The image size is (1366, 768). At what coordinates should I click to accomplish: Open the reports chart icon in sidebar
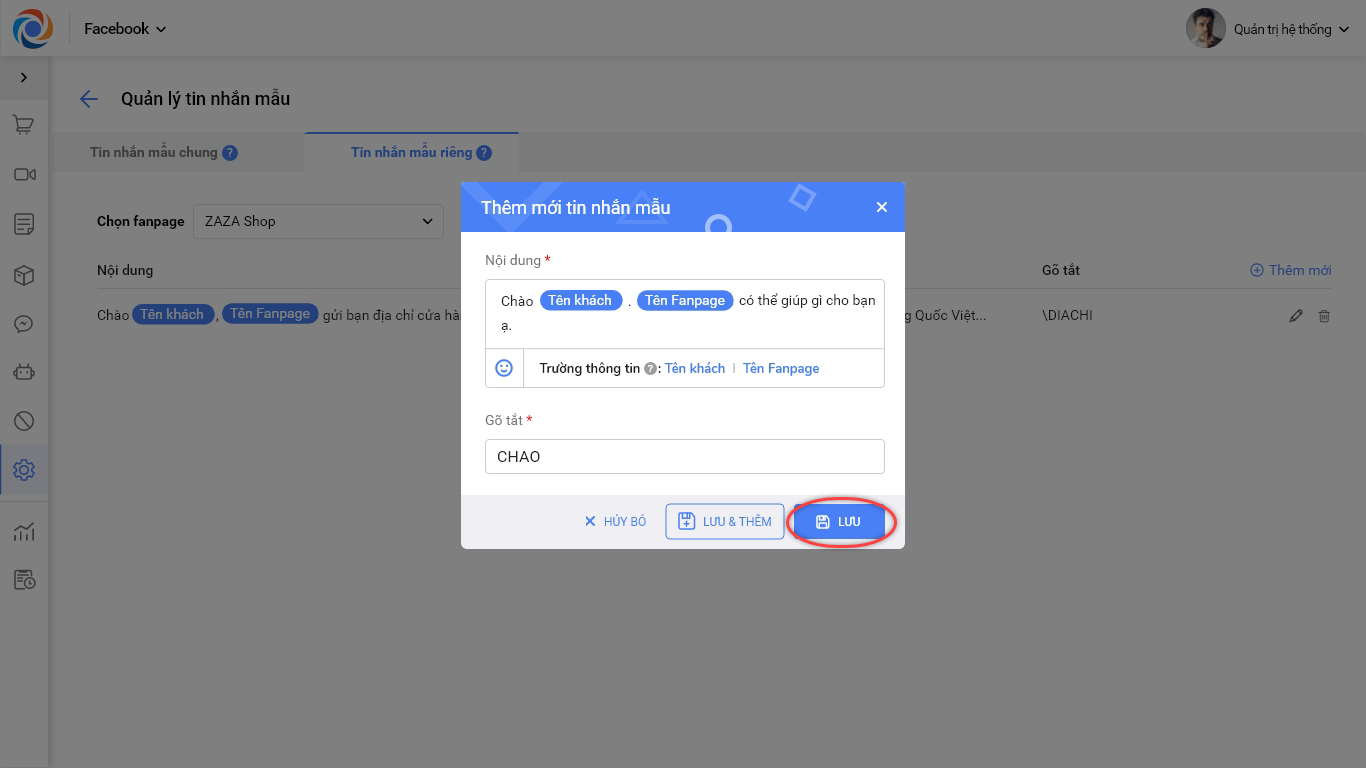point(24,531)
